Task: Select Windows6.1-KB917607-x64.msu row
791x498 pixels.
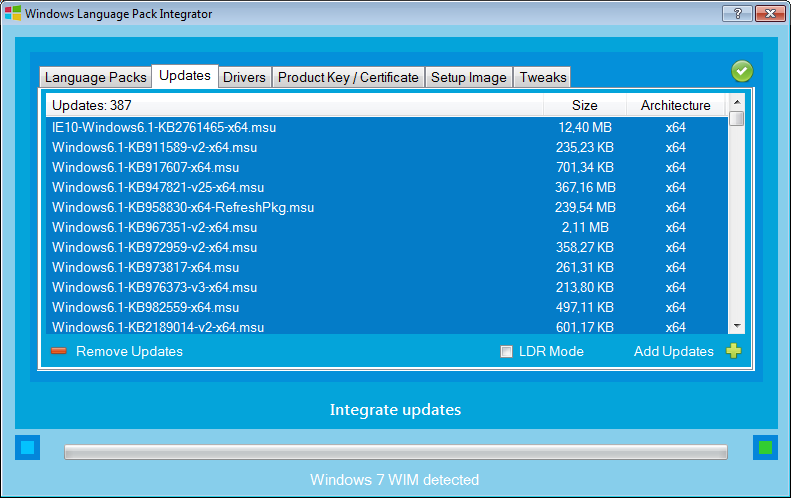Action: click(387, 168)
